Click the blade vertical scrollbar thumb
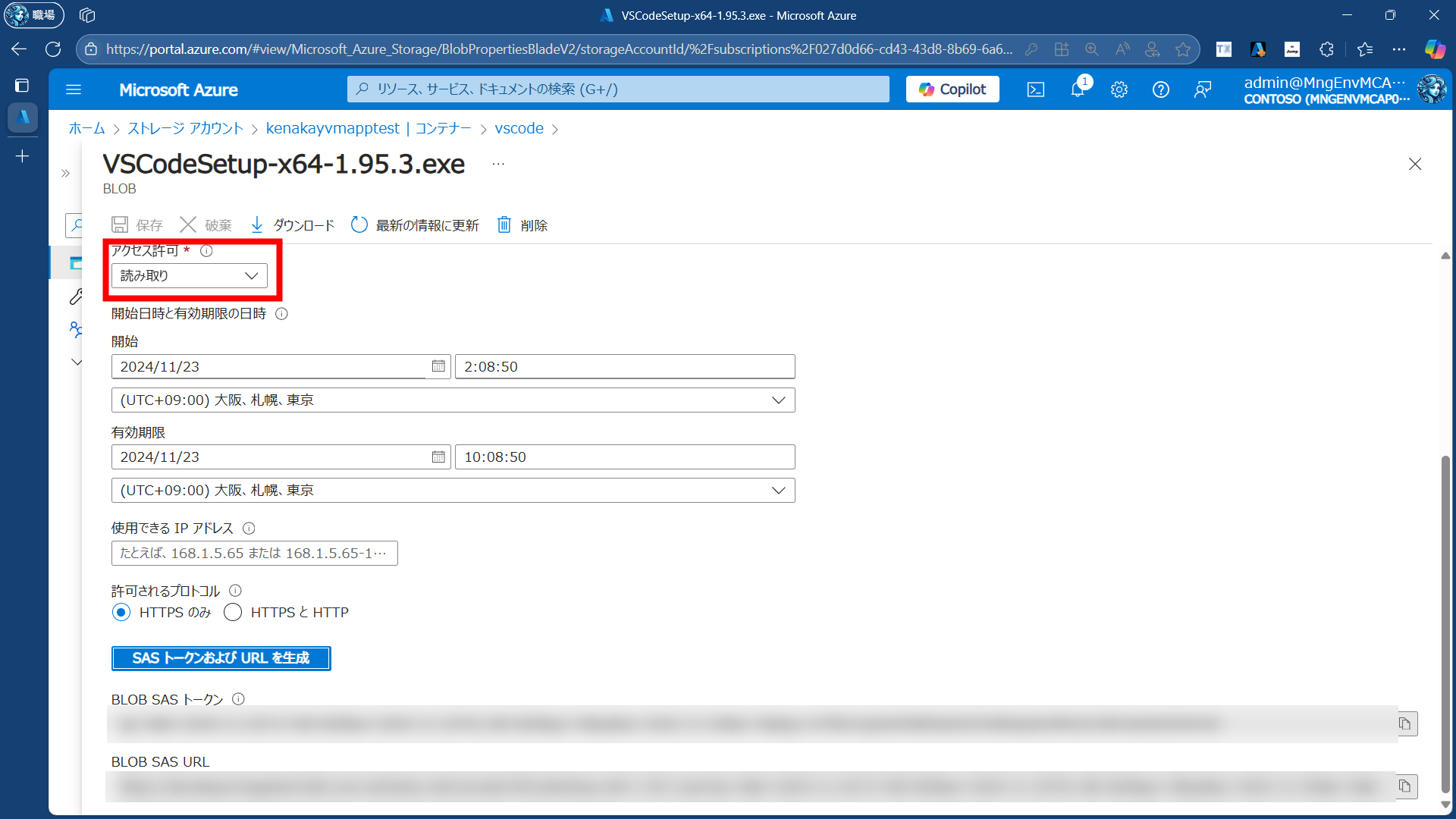1456x819 pixels. point(1445,624)
